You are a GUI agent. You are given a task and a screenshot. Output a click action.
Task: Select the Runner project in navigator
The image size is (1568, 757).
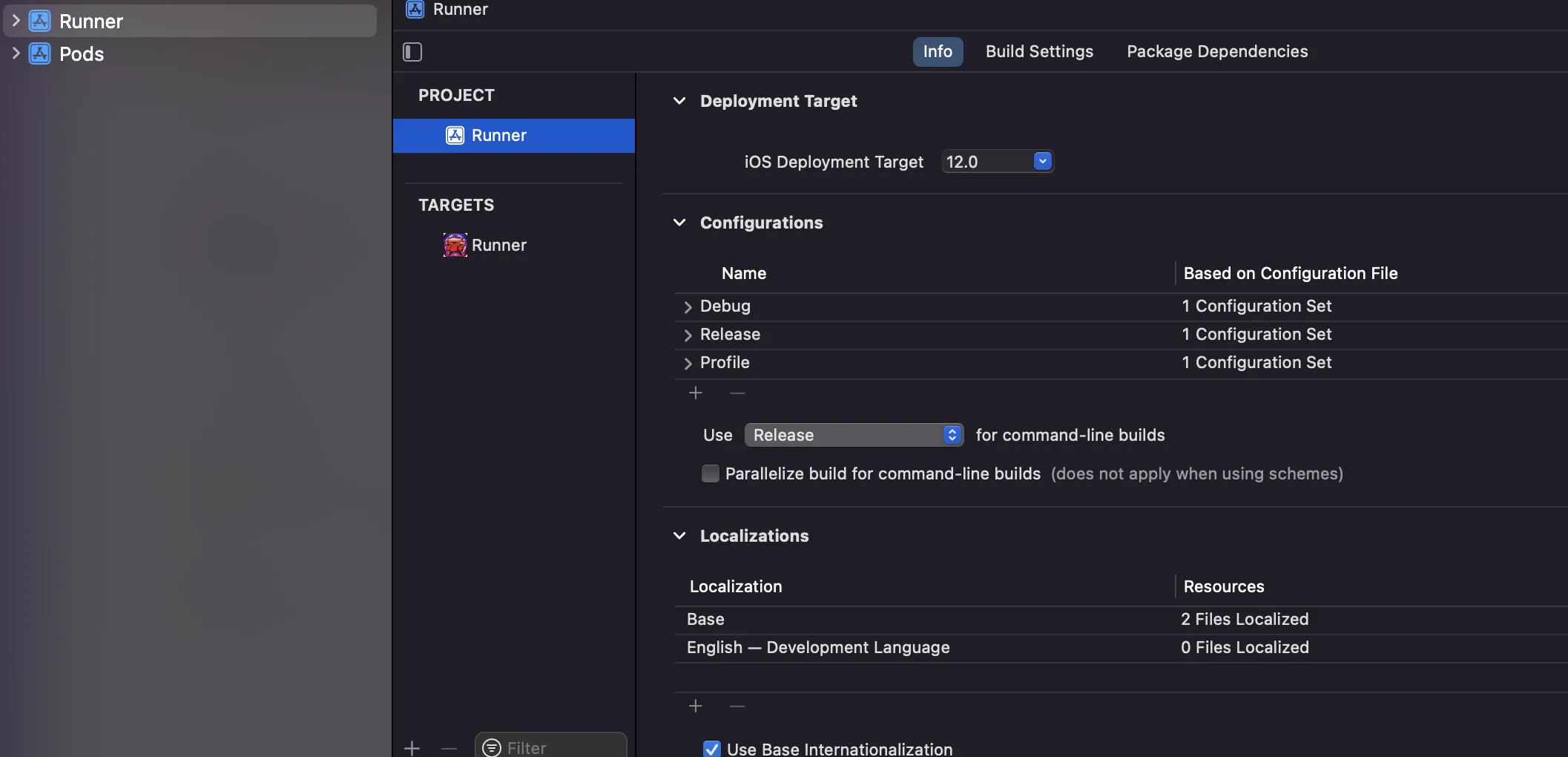pyautogui.click(x=191, y=21)
